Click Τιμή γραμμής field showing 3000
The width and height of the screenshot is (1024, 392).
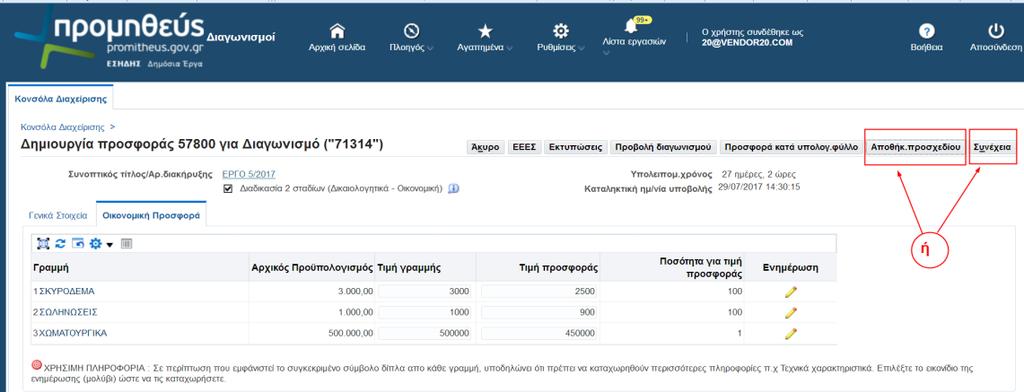coord(424,291)
